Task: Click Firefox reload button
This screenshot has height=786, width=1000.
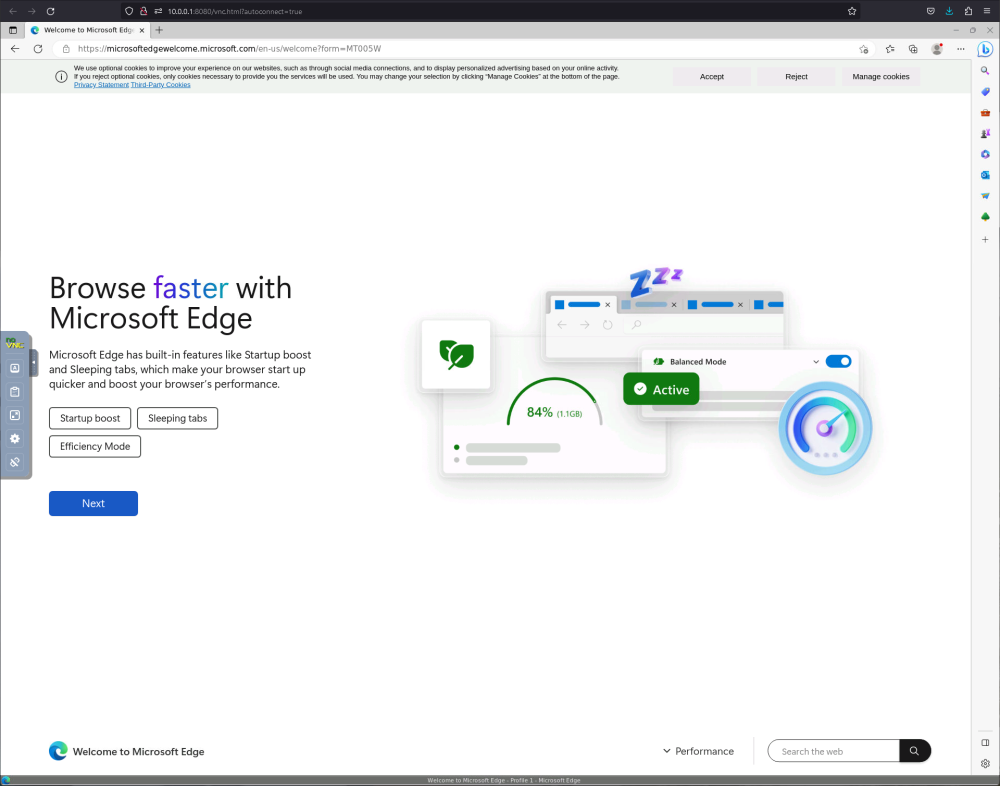Action: (x=50, y=11)
